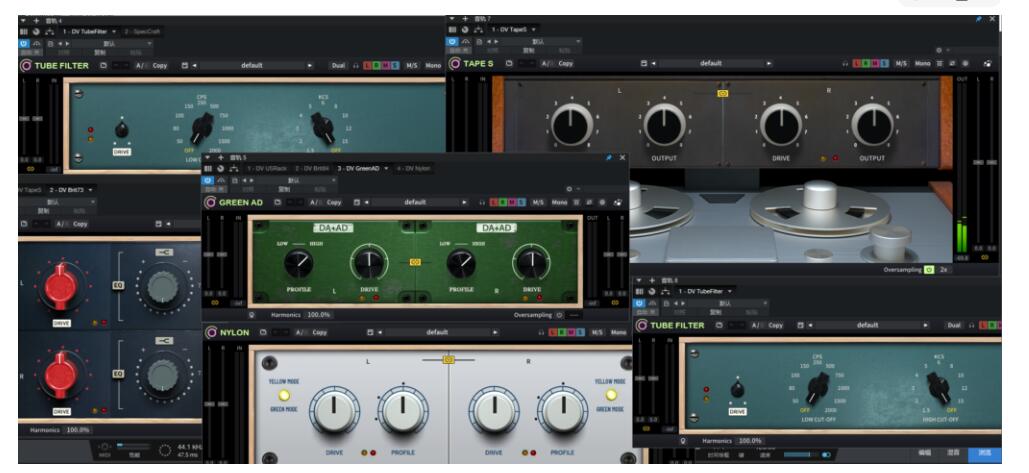Click the upper red DRIVE knob on Brit73

click(x=61, y=286)
